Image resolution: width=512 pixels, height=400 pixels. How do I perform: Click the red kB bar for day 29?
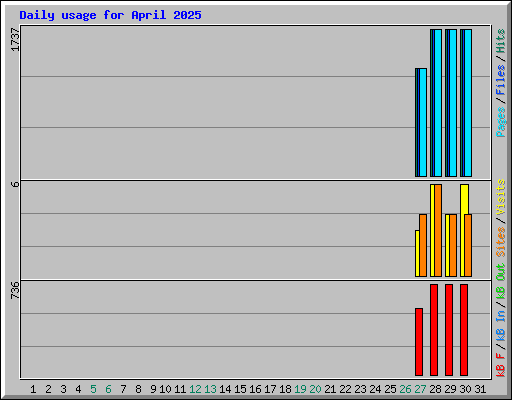449,330
